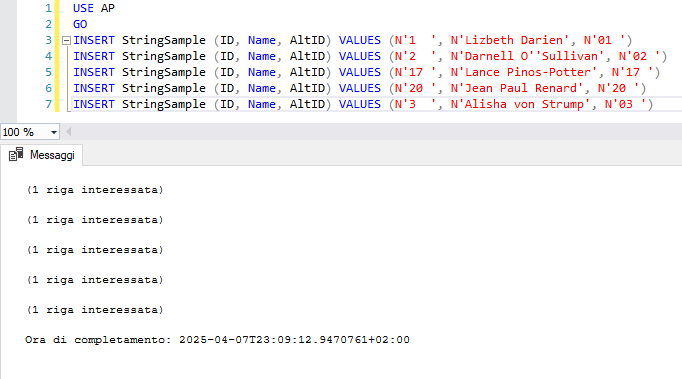This screenshot has width=682, height=379.
Task: Click the N'01 ' AltID value on line 3
Action: click(604, 40)
